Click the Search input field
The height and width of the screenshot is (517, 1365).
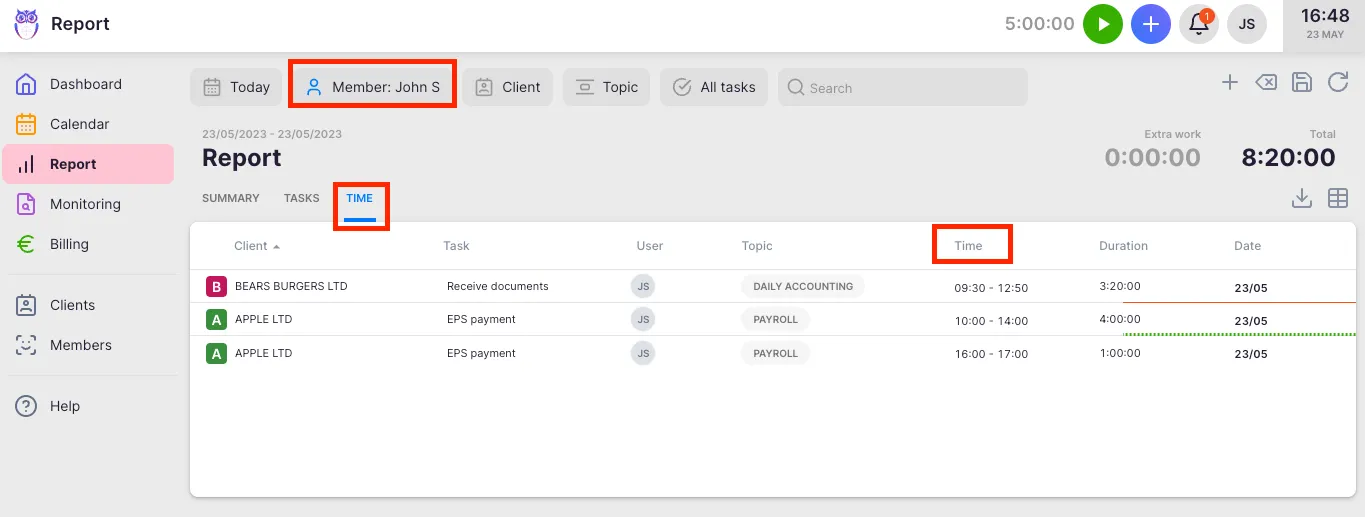902,88
